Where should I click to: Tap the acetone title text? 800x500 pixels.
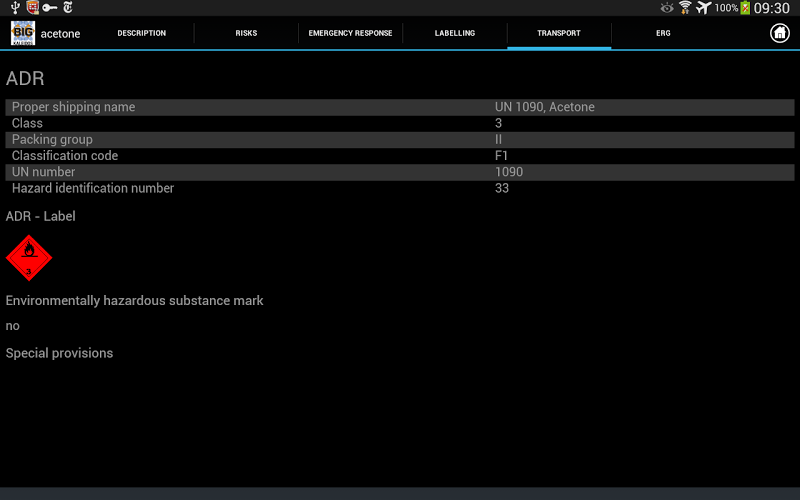pyautogui.click(x=60, y=34)
